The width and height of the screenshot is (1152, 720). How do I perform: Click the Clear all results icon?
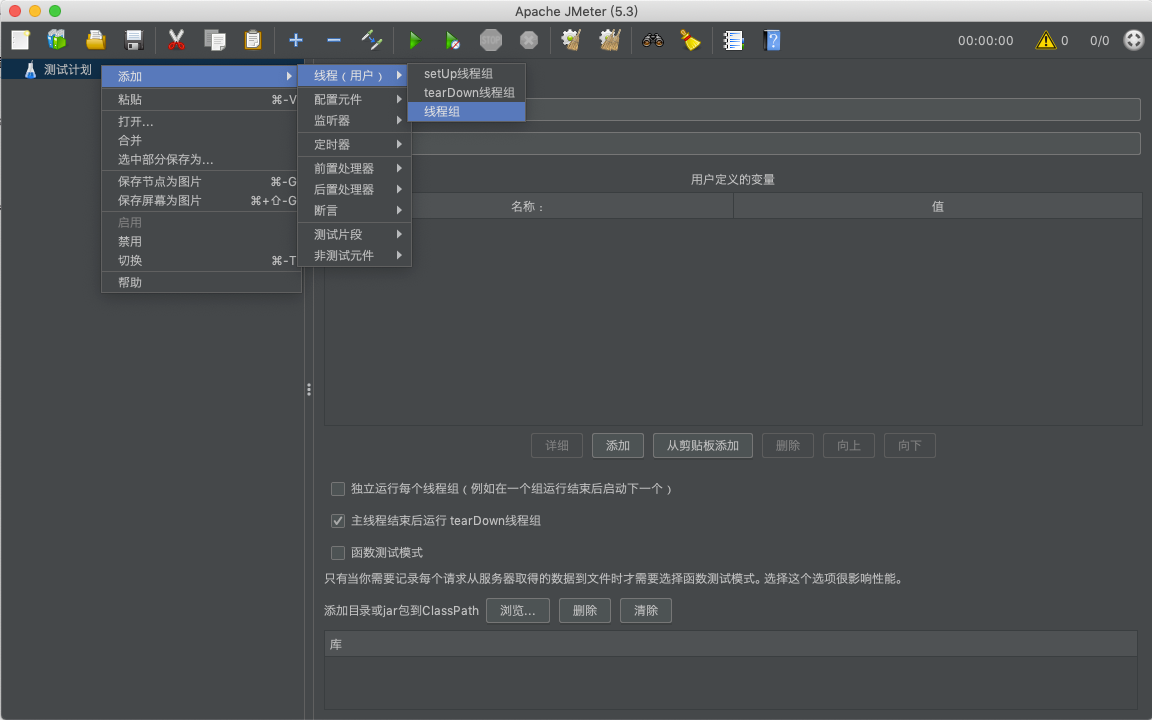tap(610, 40)
